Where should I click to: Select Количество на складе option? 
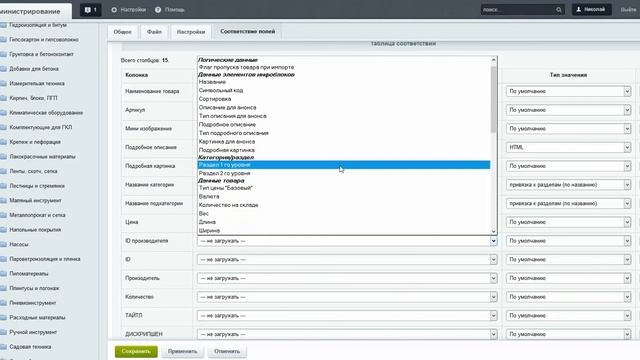pyautogui.click(x=344, y=205)
